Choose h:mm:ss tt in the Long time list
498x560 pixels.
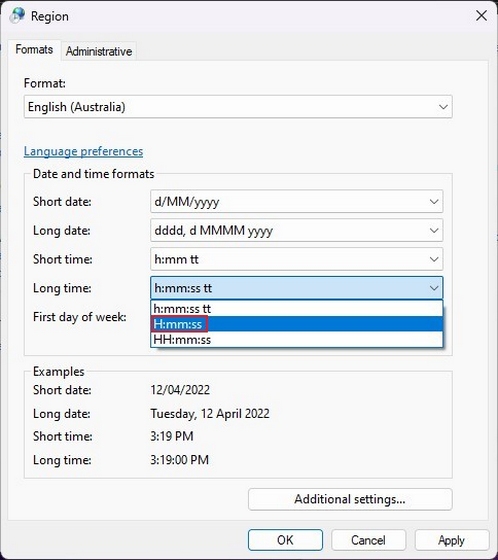pyautogui.click(x=297, y=309)
